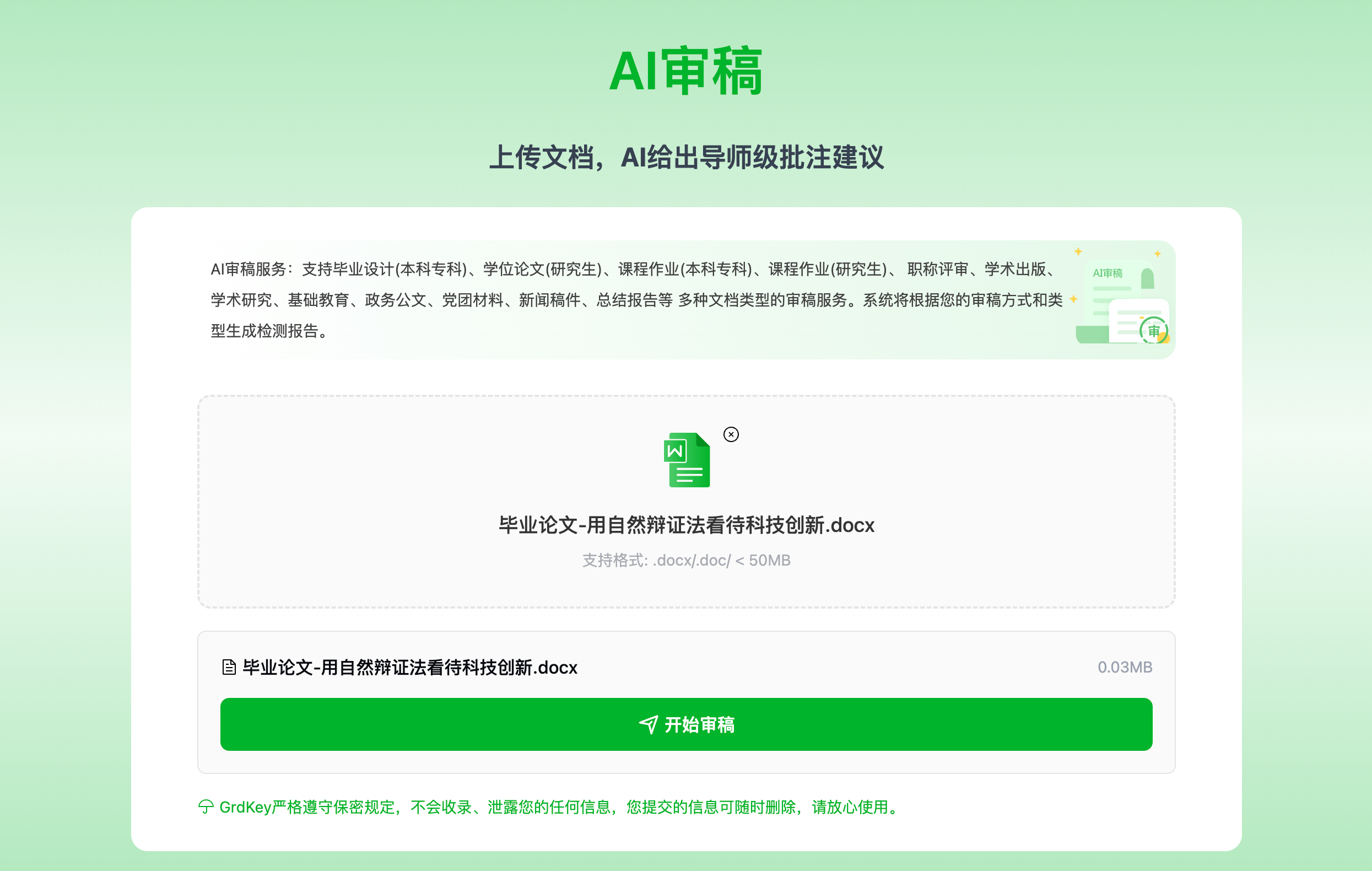Click the large AI审稿 page title
The image size is (1372, 871).
click(686, 71)
